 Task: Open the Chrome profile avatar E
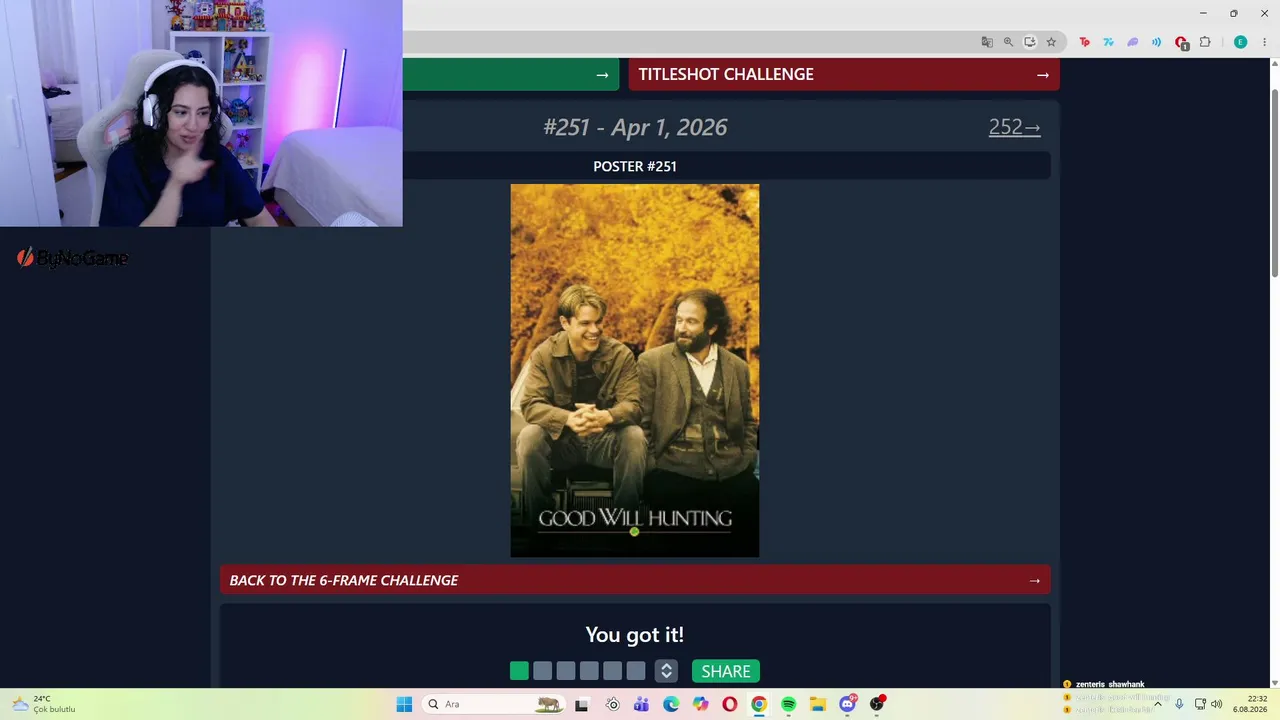click(x=1241, y=42)
